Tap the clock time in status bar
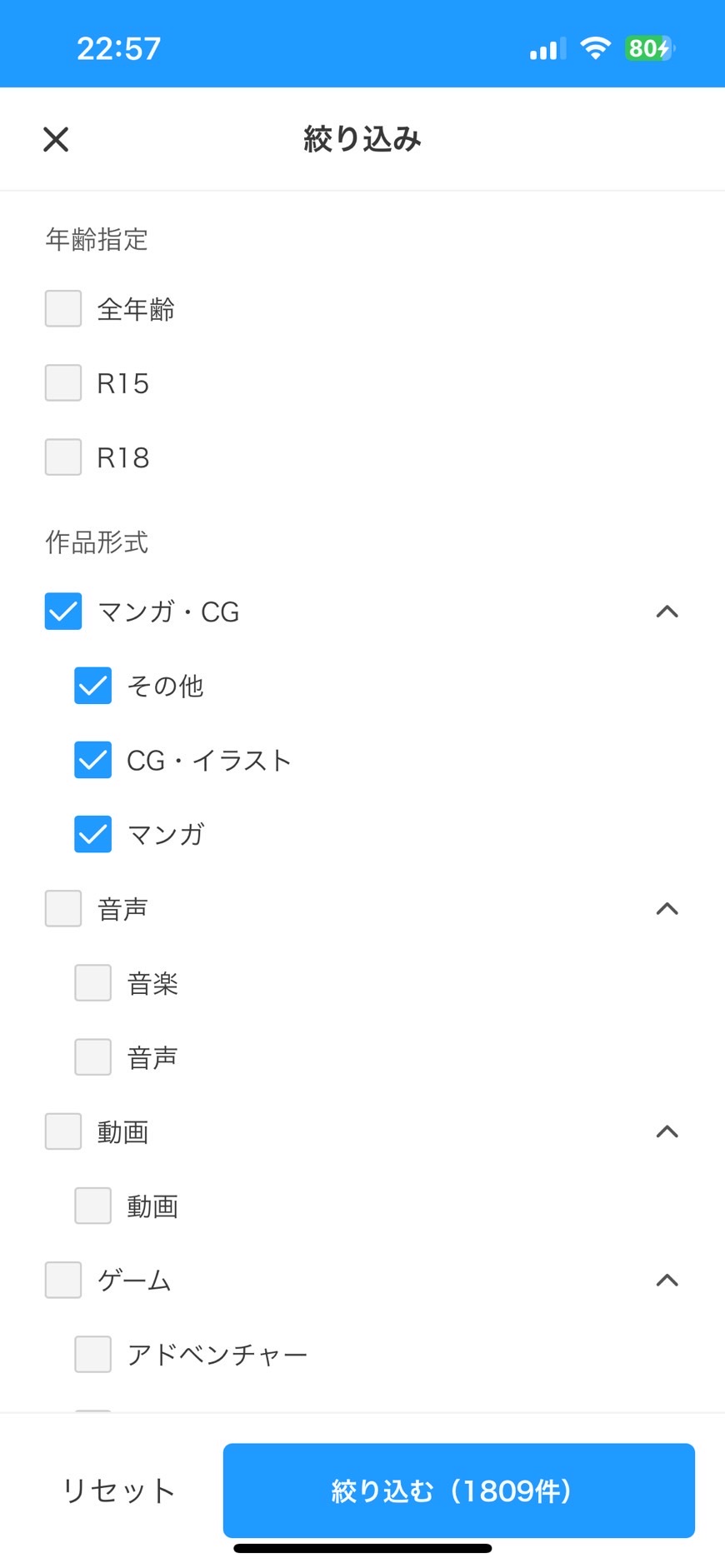Viewport: 725px width, 1568px height. [x=119, y=48]
